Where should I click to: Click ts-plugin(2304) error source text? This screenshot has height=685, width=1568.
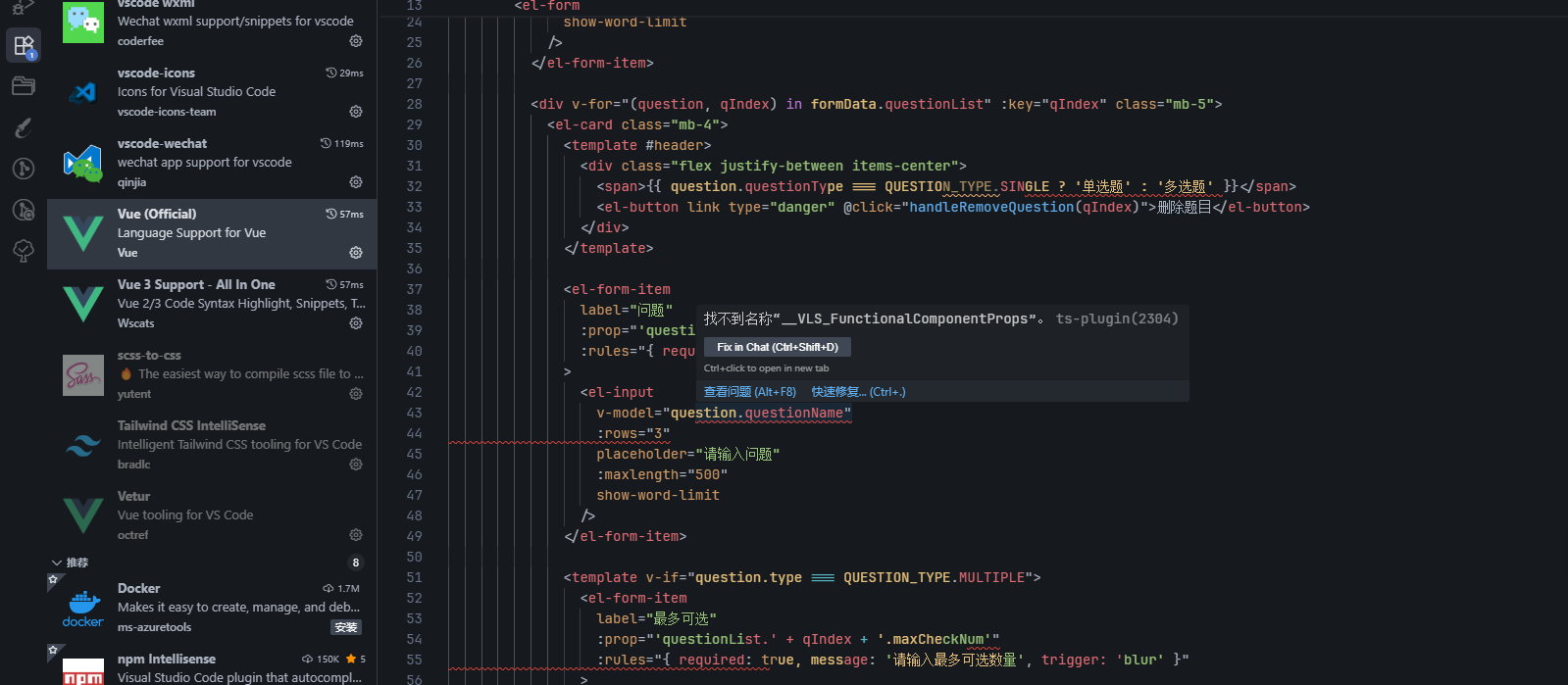(1117, 318)
